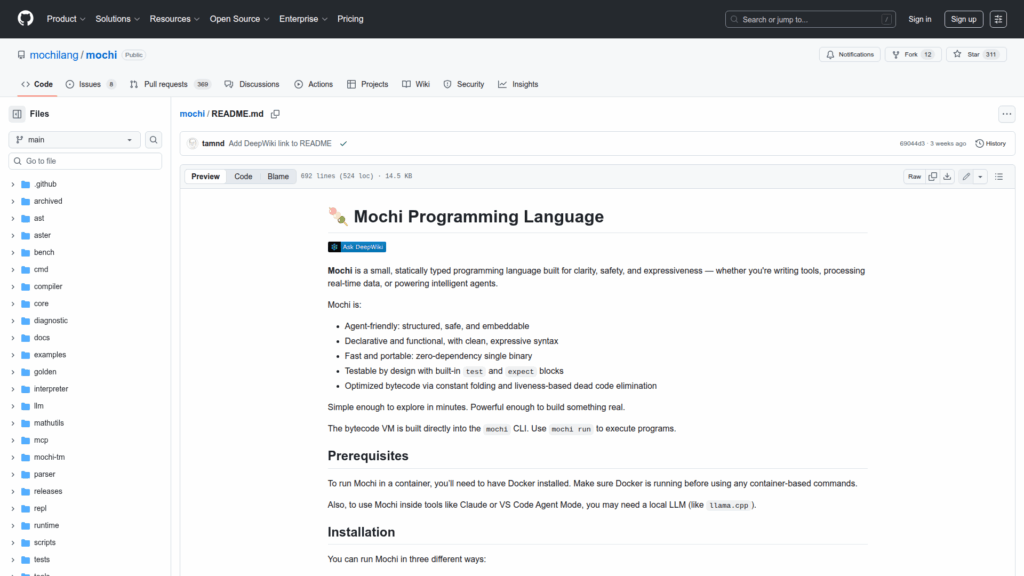The height and width of the screenshot is (576, 1024).
Task: Open the main branch selector dropdown
Action: coord(75,140)
